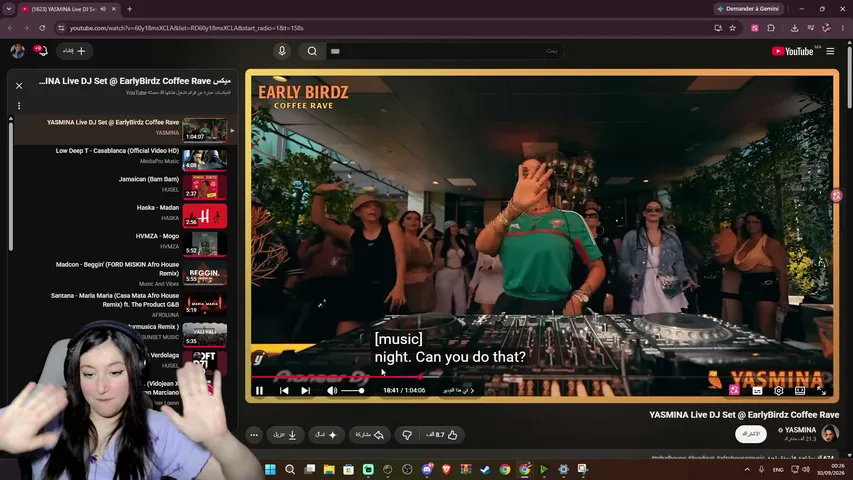Open the YouTube Create plus button

[75, 51]
